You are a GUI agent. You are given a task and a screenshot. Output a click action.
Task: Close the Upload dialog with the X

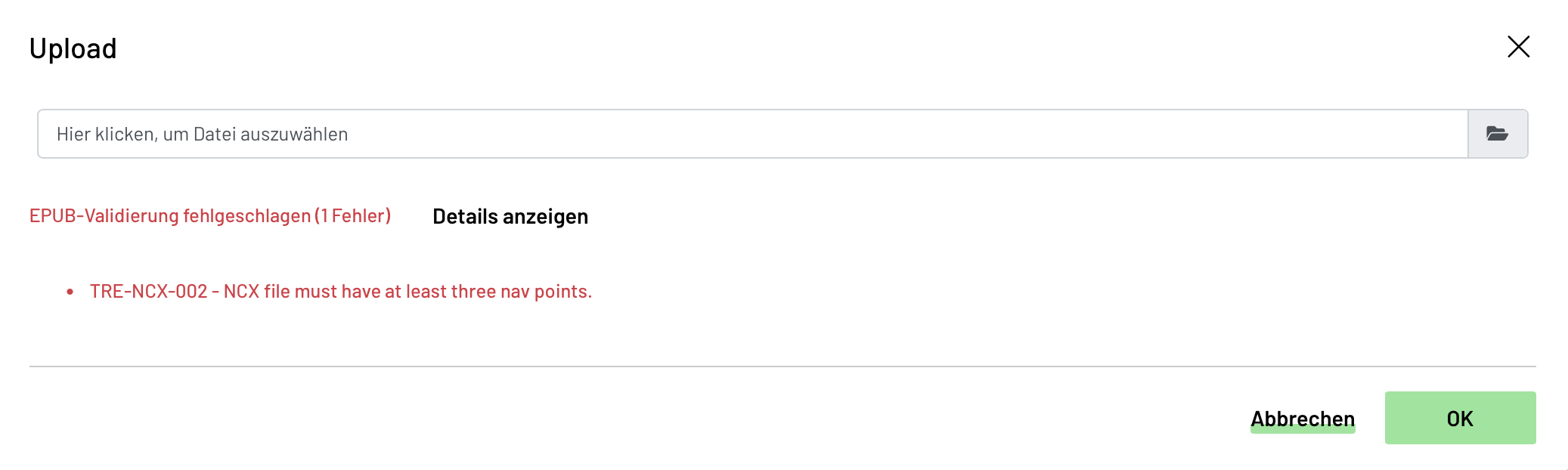[x=1518, y=47]
